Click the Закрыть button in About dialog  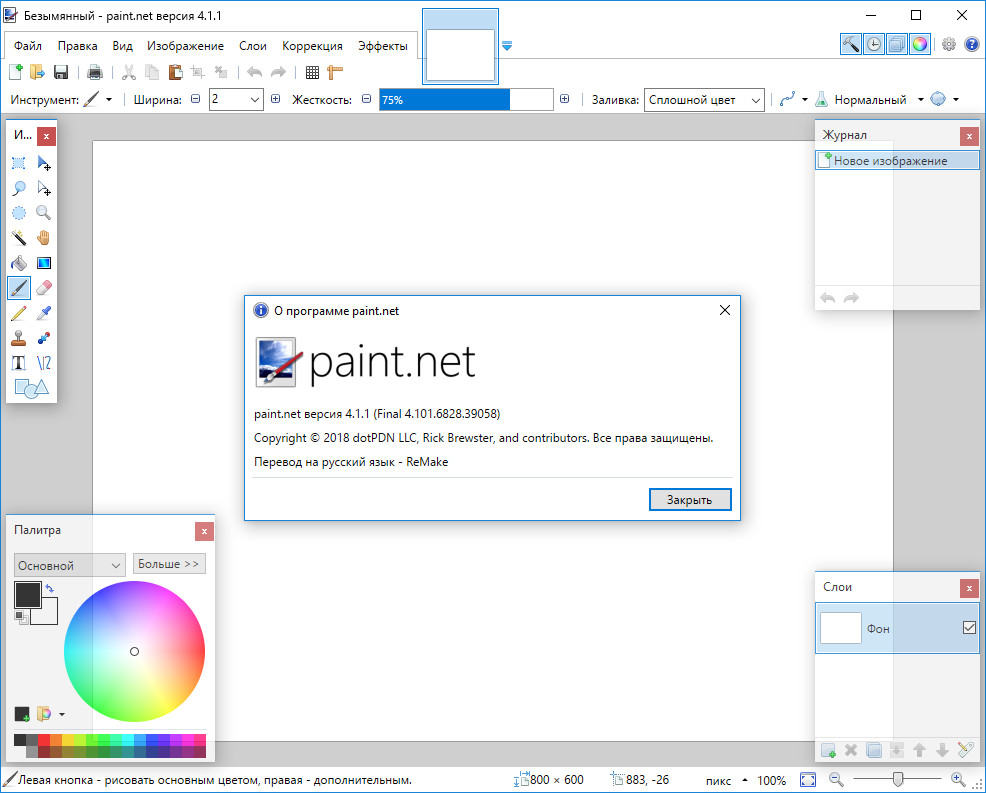tap(690, 499)
